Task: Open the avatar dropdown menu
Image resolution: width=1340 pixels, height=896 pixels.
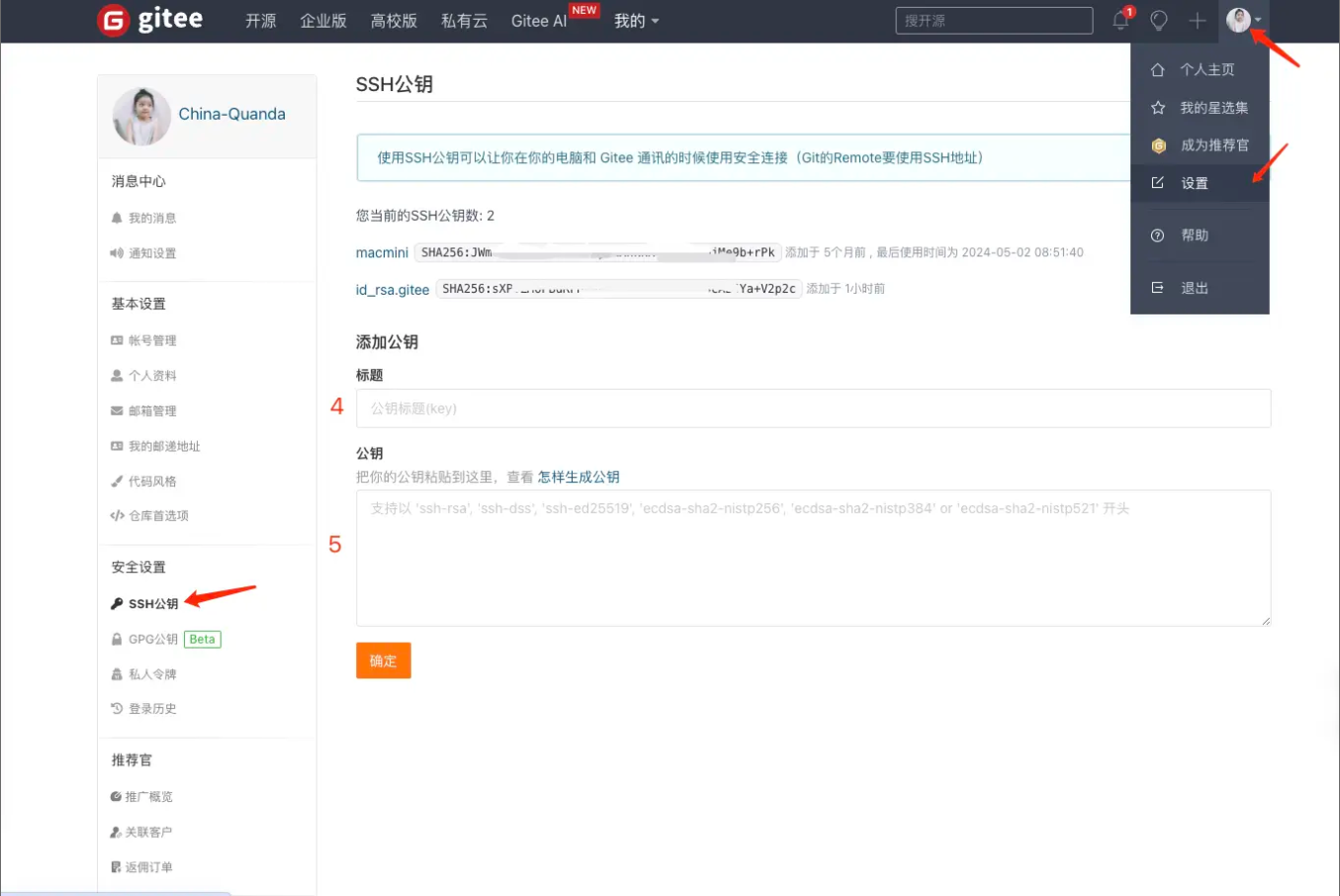Action: 1239,20
